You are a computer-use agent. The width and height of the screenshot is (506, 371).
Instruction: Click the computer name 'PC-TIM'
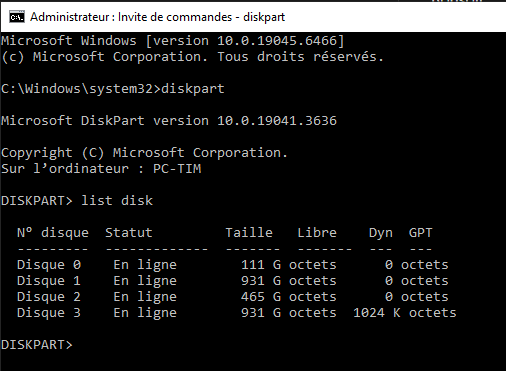click(x=177, y=169)
